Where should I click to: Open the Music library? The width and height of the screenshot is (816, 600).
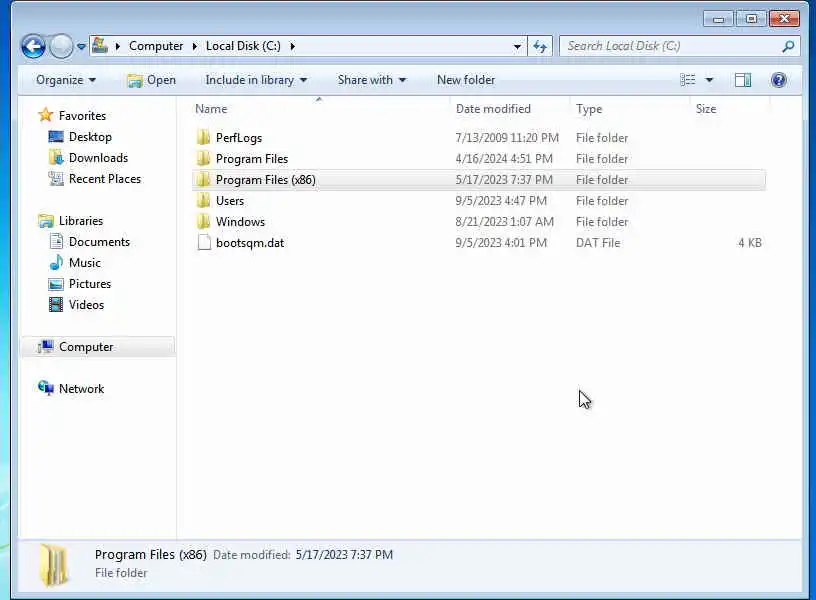point(85,263)
